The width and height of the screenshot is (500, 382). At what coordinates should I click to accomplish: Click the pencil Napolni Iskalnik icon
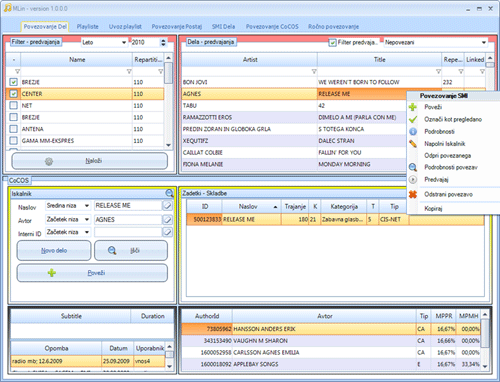coord(413,144)
